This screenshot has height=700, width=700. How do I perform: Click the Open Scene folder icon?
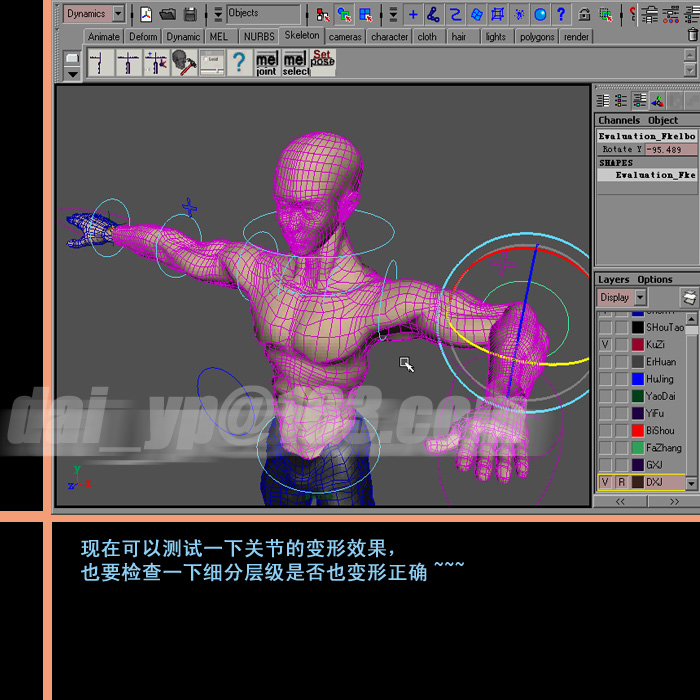click(x=167, y=14)
